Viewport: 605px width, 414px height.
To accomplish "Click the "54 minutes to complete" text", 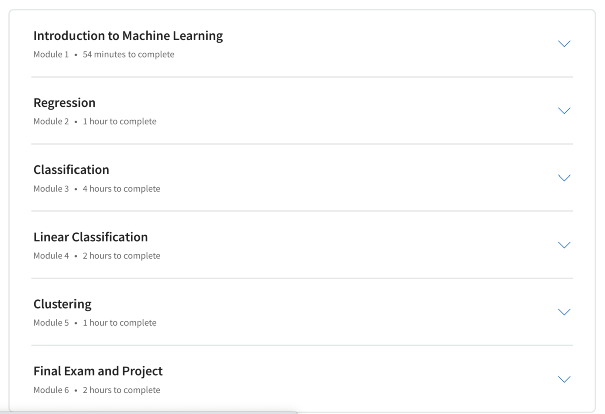I will (128, 55).
